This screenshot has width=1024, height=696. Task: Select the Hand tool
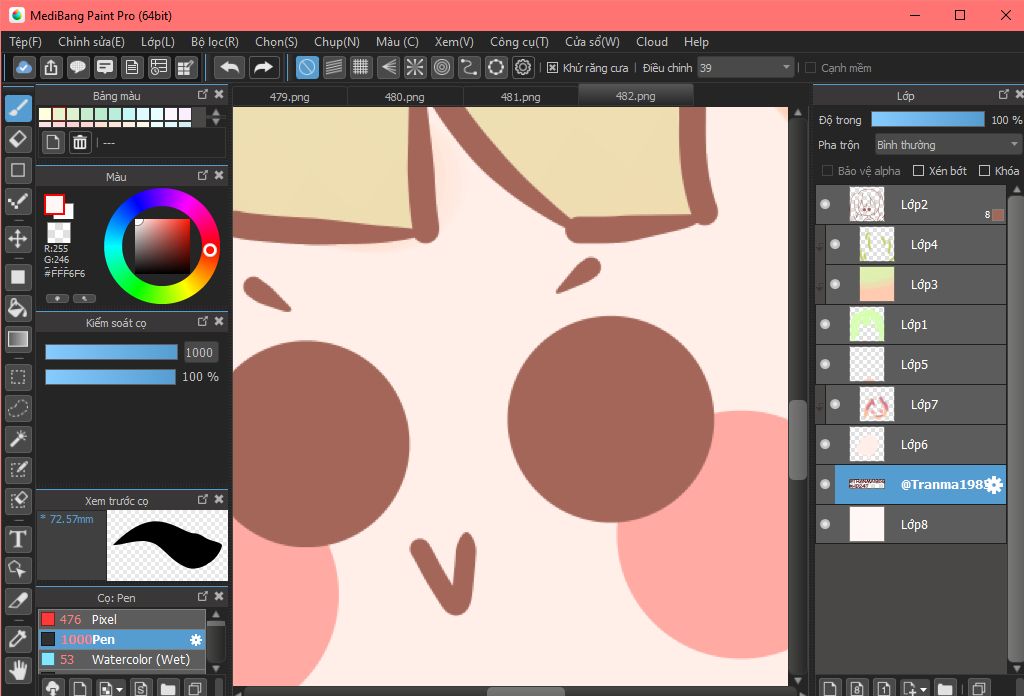[18, 670]
